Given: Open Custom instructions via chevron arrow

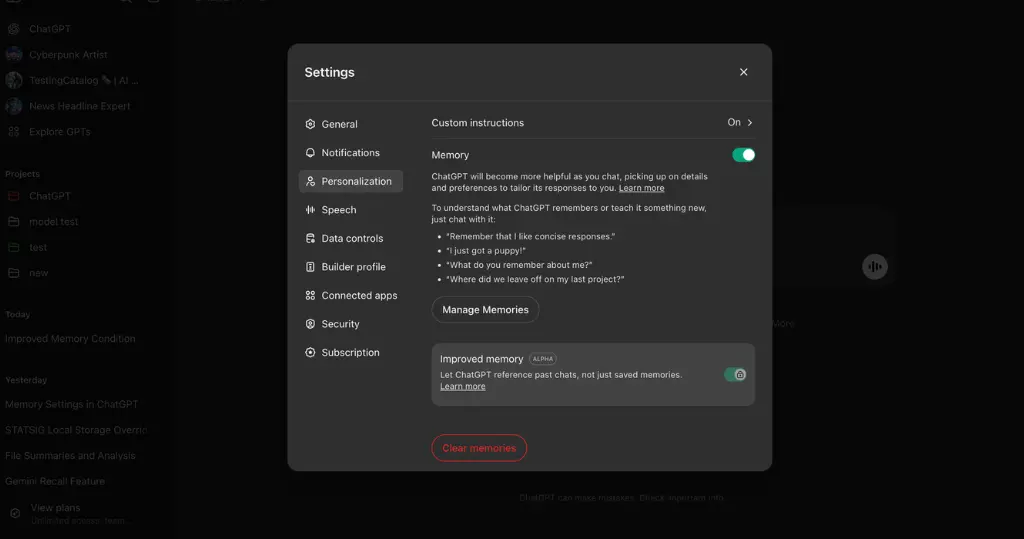Looking at the screenshot, I should click(x=750, y=123).
